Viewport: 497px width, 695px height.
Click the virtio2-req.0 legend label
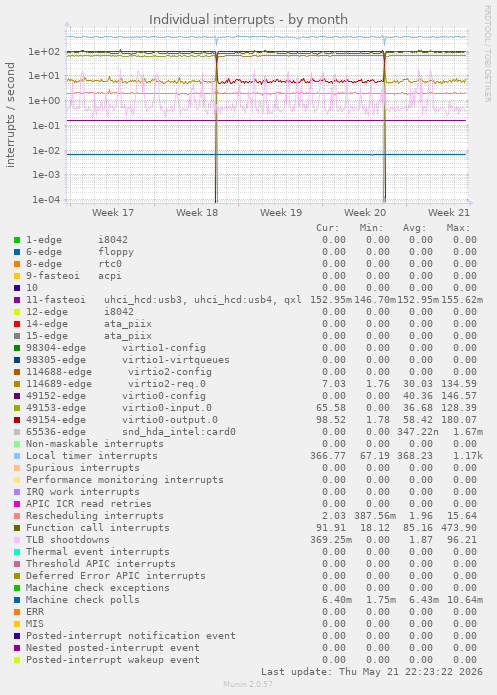tap(167, 384)
